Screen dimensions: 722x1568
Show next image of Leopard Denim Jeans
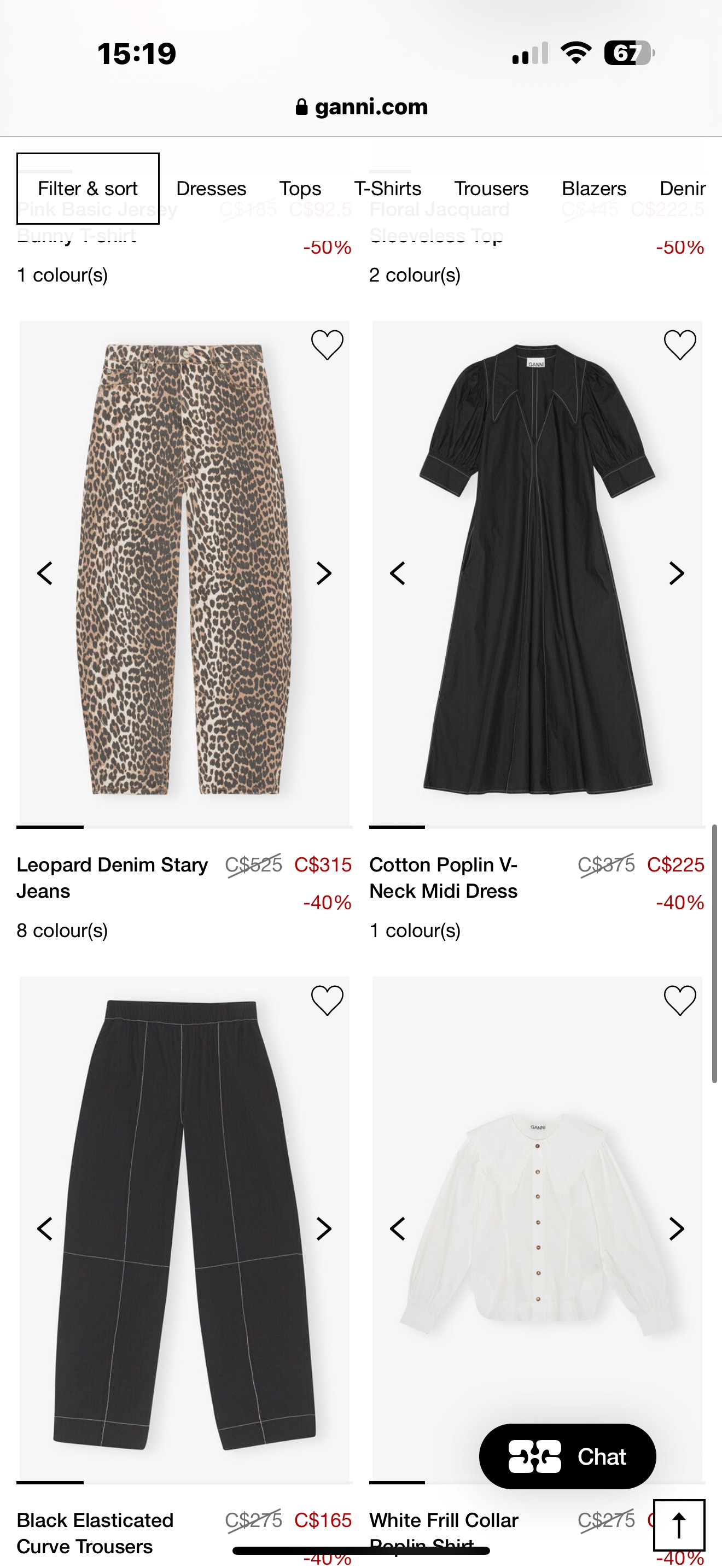point(324,574)
